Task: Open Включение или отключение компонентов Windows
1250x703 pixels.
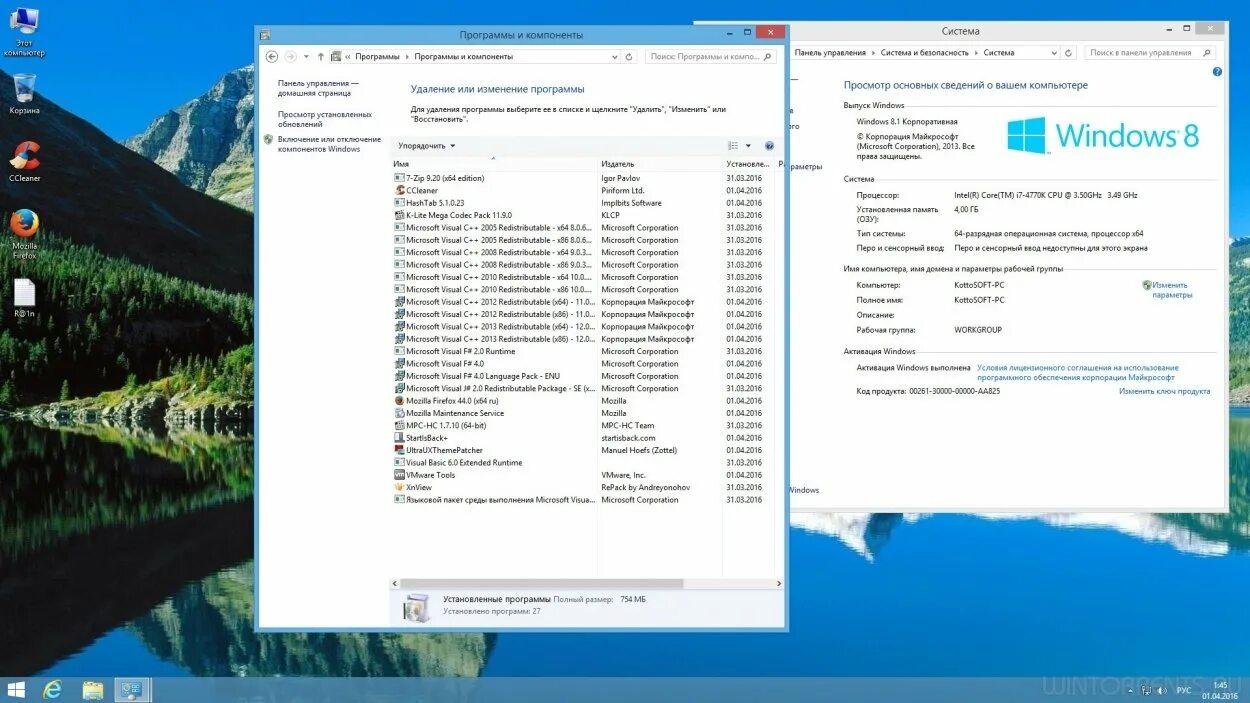Action: pos(330,144)
